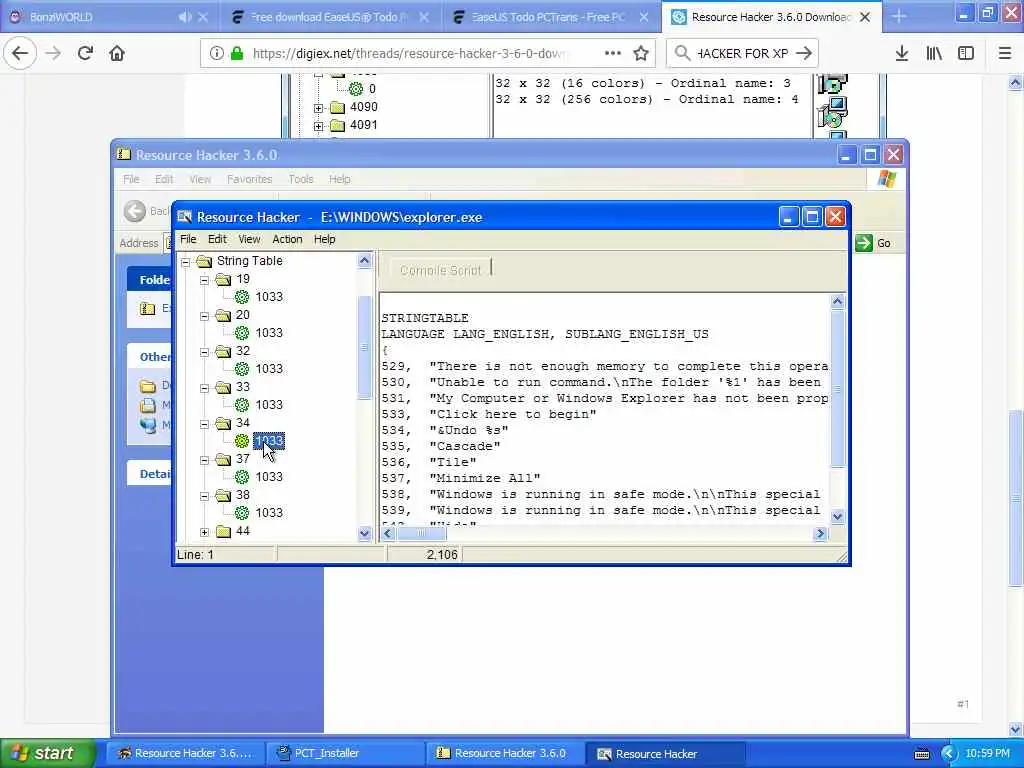Switch to EaseUS Todo PCTrans tab
This screenshot has height=768, width=1024.
(x=550, y=17)
